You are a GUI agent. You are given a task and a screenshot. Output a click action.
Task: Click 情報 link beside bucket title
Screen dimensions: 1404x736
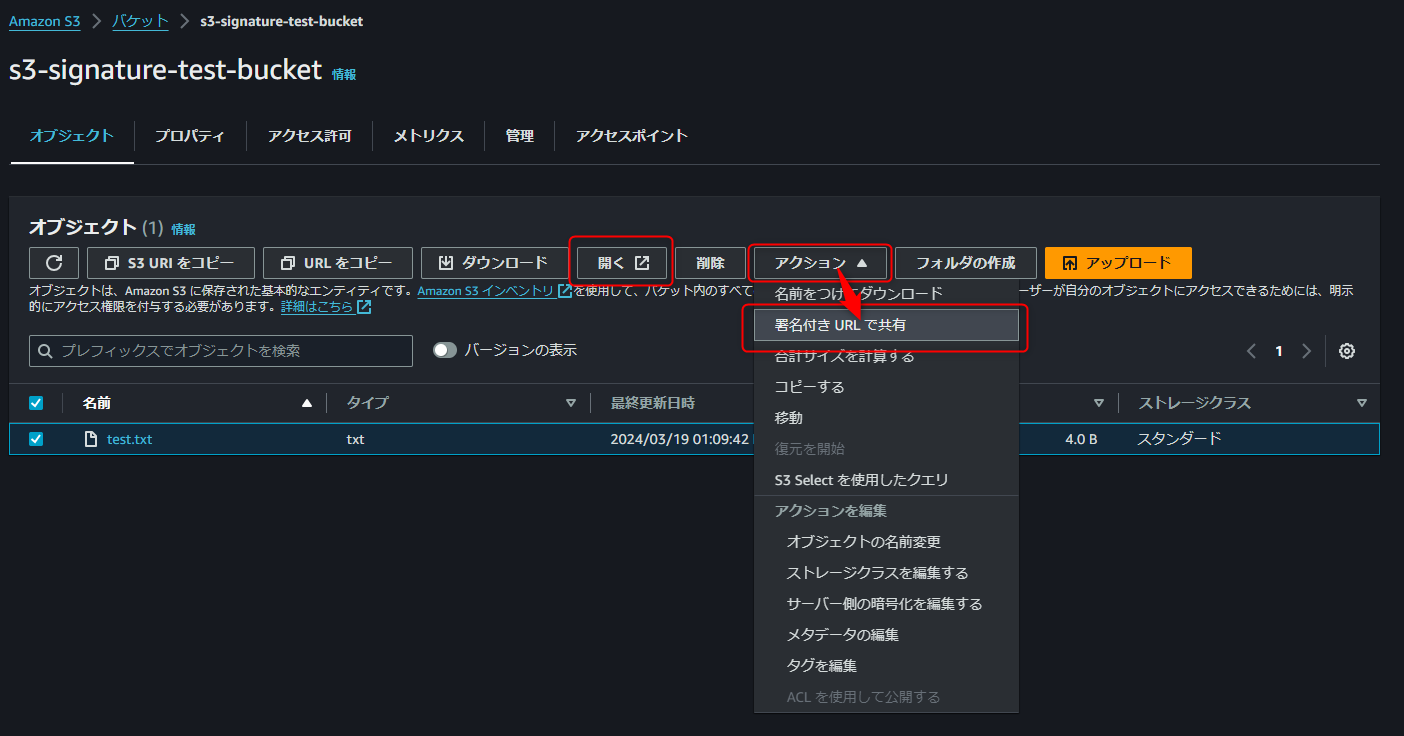[x=344, y=74]
